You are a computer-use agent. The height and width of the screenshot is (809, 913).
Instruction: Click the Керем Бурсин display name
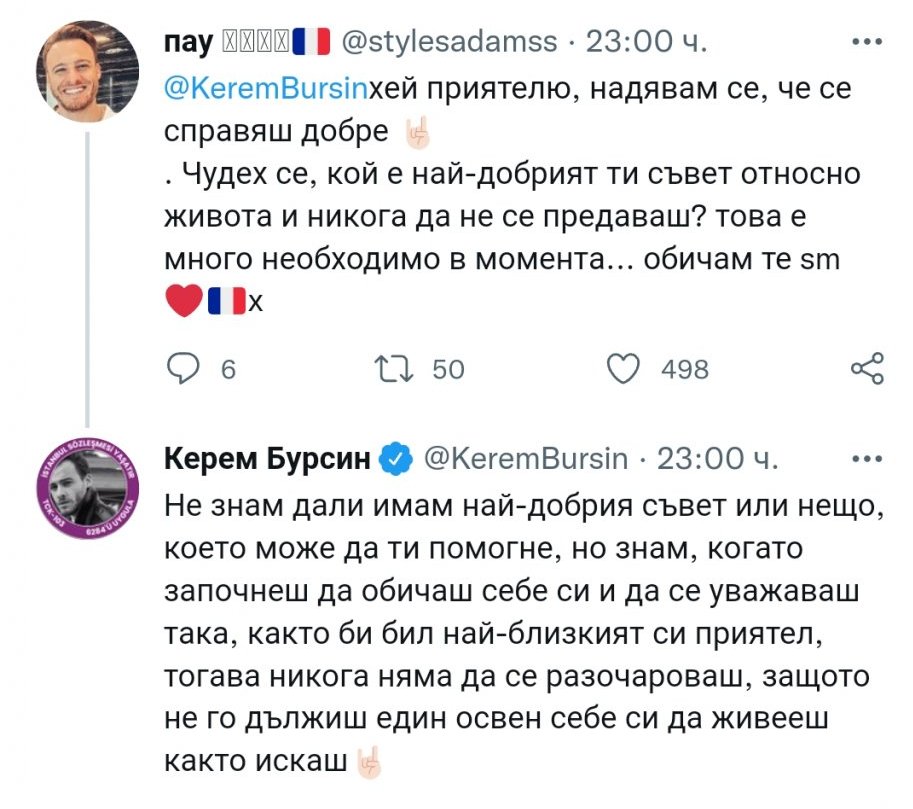point(267,459)
